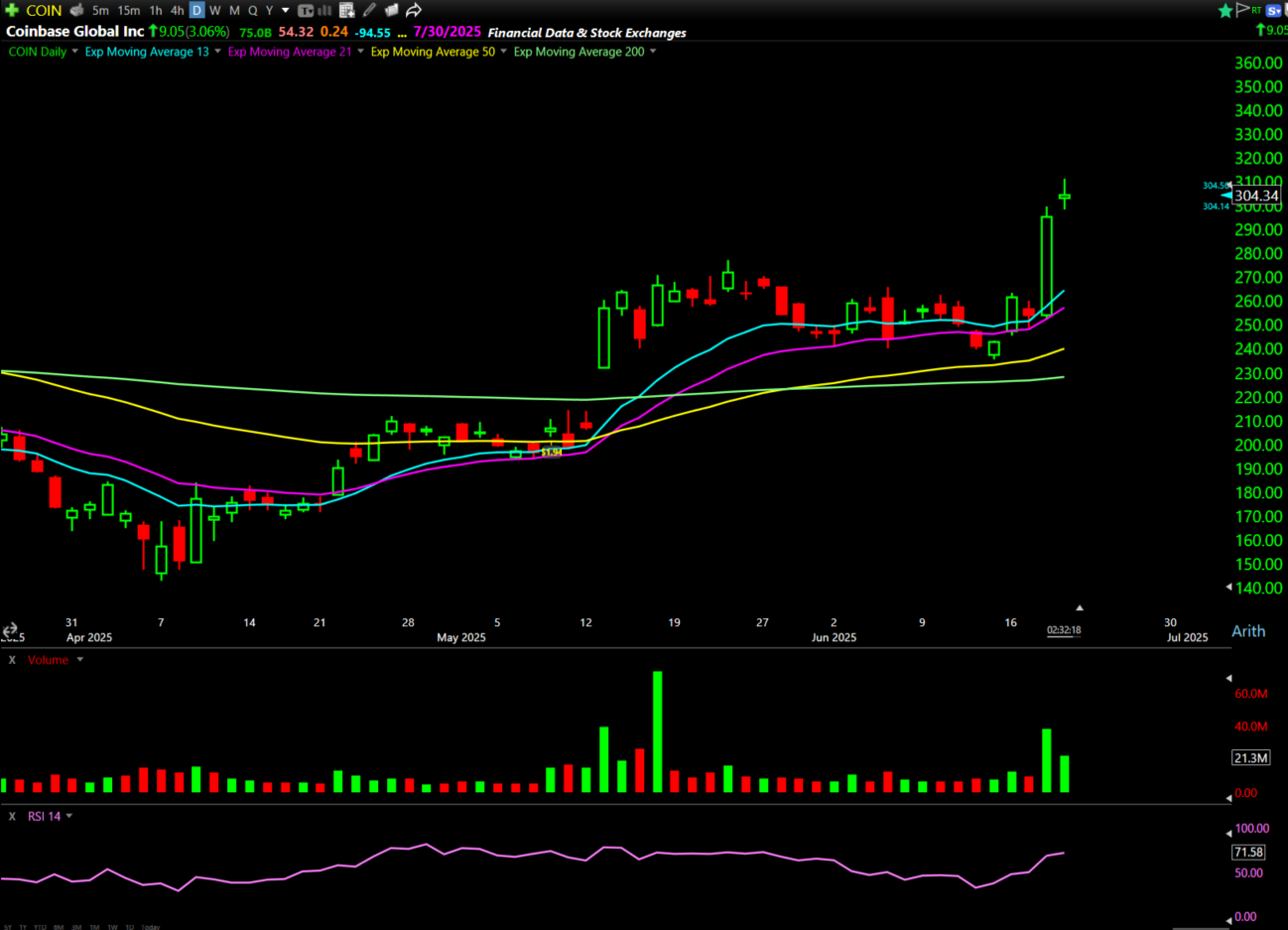Select the pencil drawing tool icon
1288x930 pixels.
369,10
